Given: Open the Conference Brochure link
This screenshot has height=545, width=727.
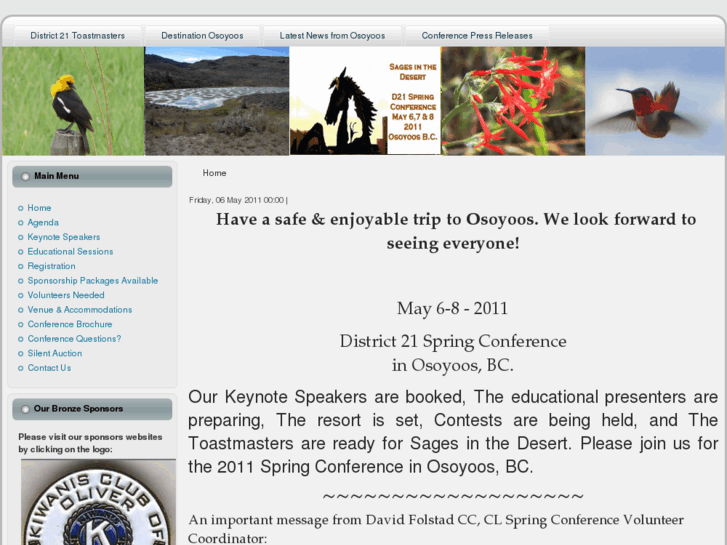Looking at the screenshot, I should (x=70, y=324).
